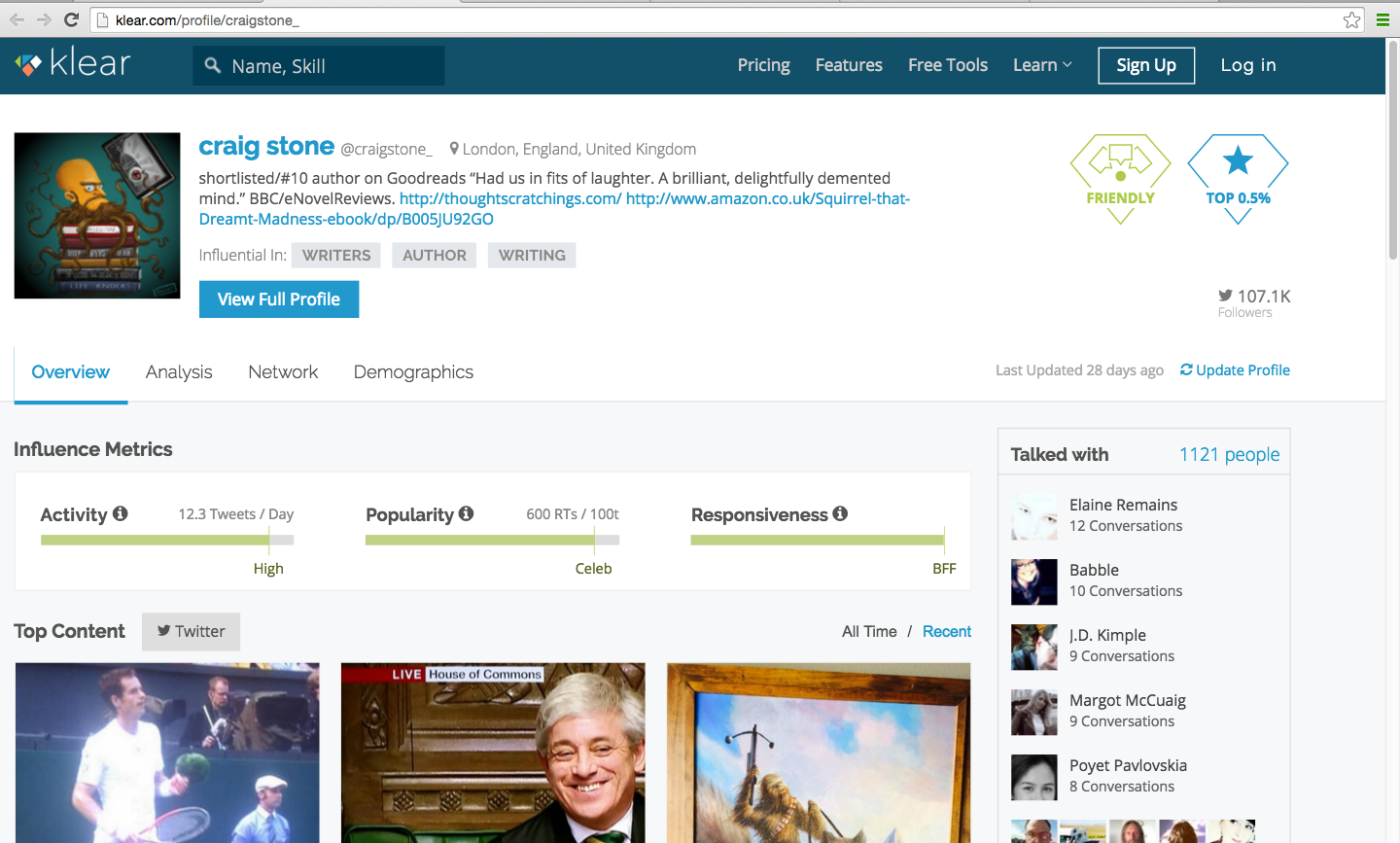
Task: Click the Klear logo
Action: [73, 64]
